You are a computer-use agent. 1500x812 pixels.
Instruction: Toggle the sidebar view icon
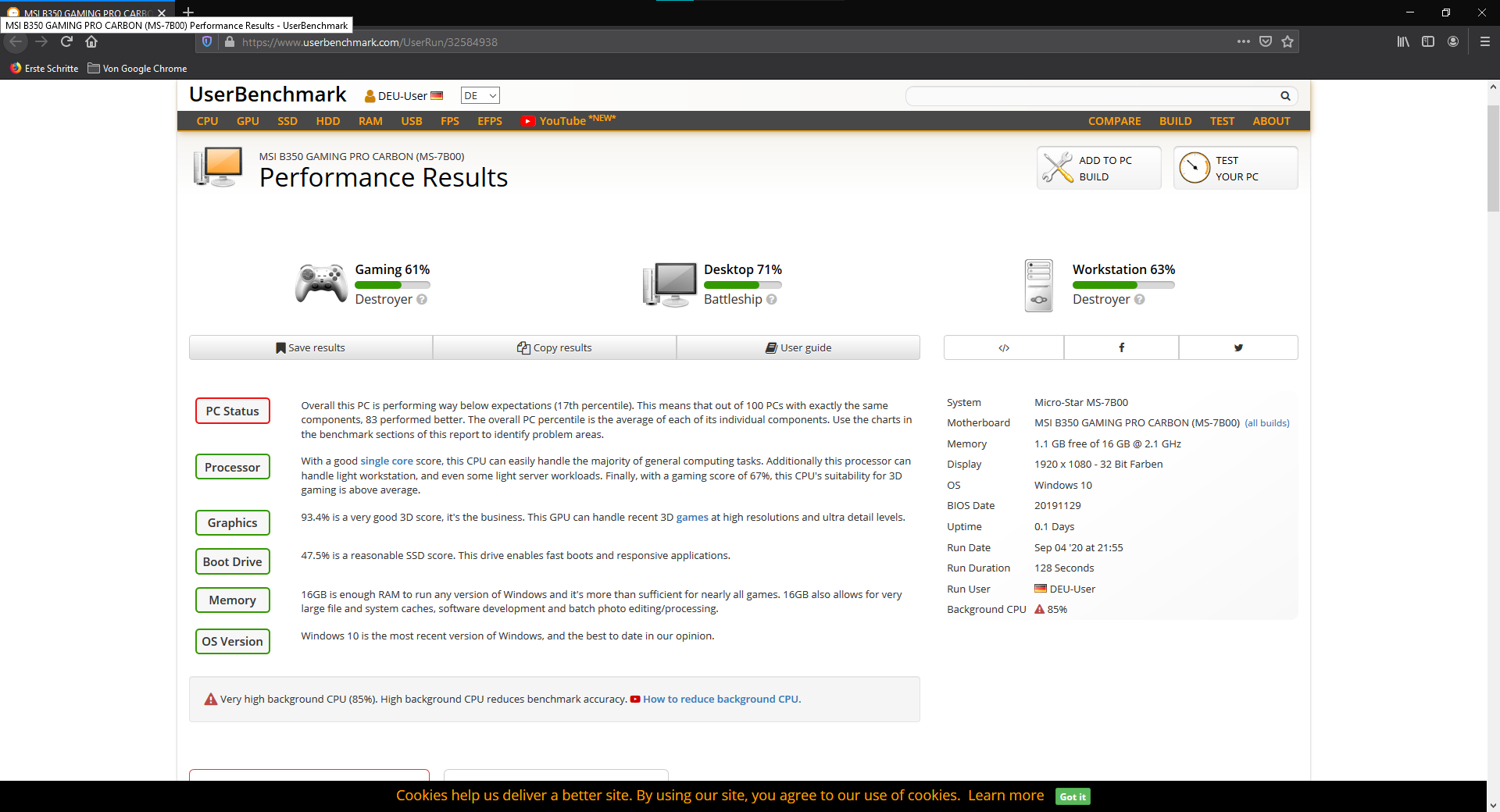coord(1428,41)
